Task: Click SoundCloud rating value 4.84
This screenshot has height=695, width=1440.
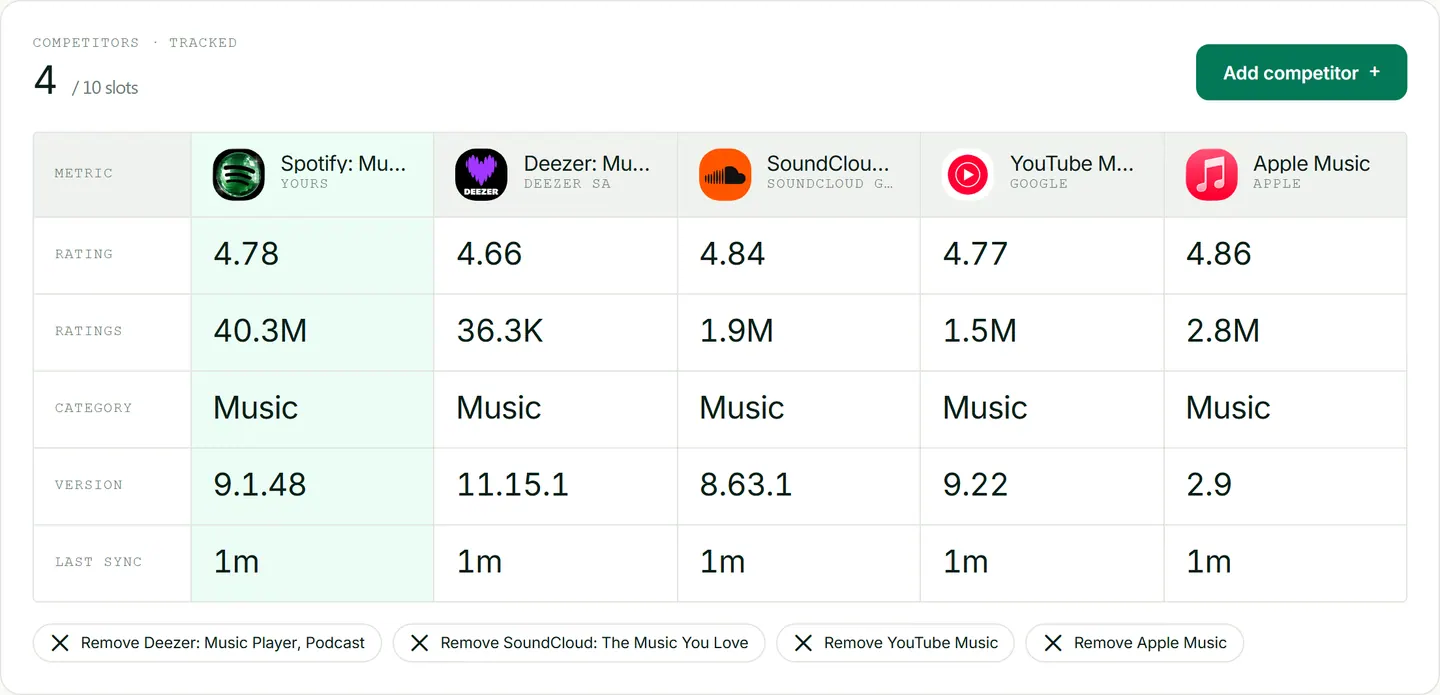Action: pos(732,254)
